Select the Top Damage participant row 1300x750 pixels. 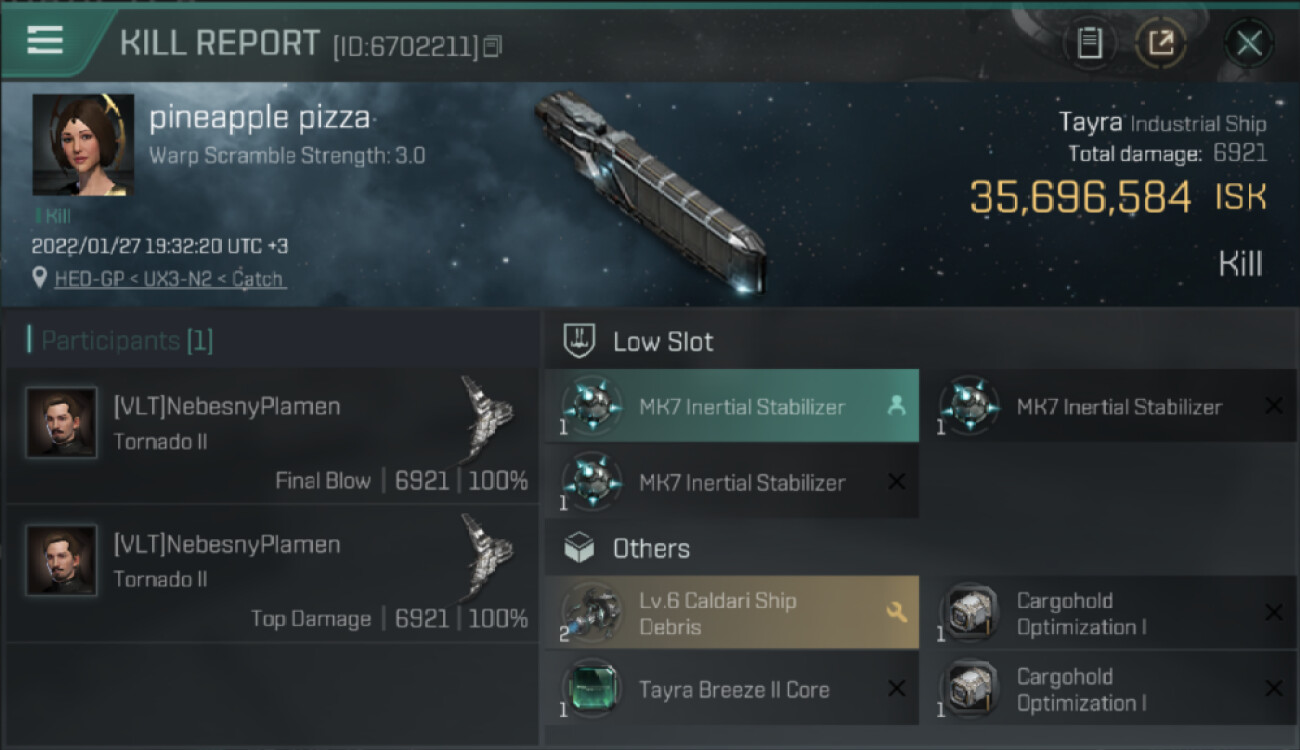pyautogui.click(x=272, y=574)
